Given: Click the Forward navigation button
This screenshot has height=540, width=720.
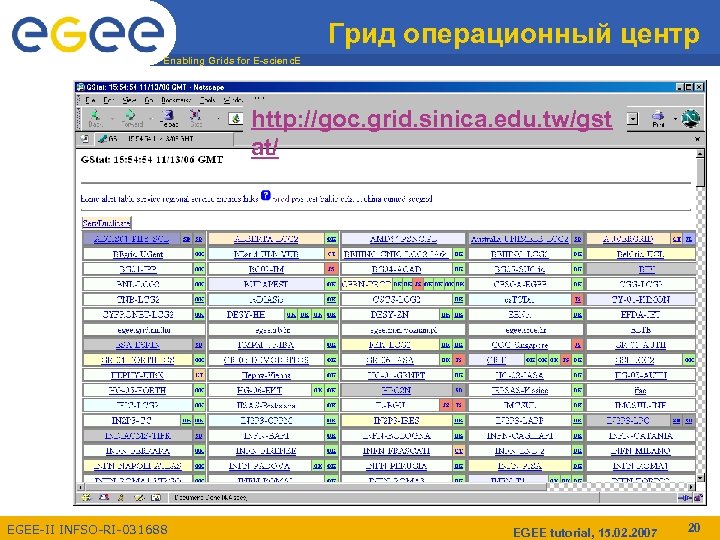Looking at the screenshot, I should coord(131,118).
